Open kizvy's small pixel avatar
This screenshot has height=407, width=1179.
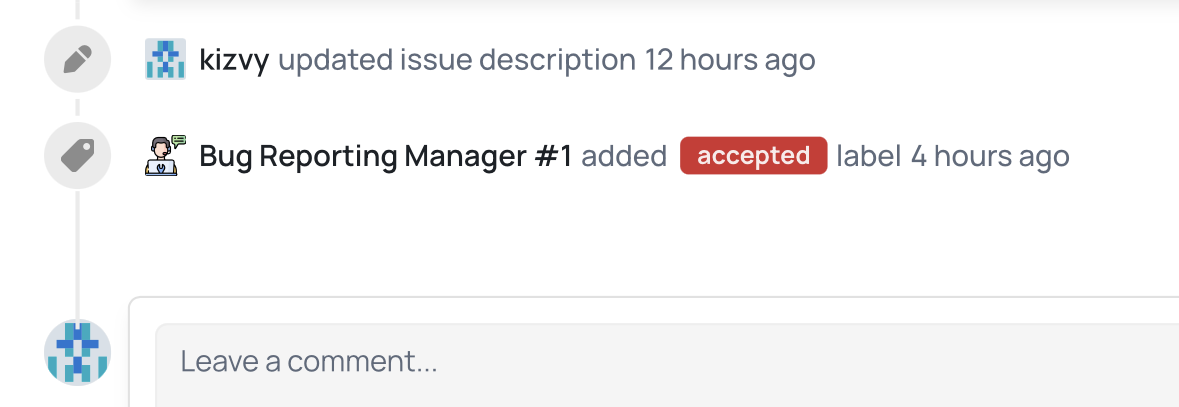point(165,60)
